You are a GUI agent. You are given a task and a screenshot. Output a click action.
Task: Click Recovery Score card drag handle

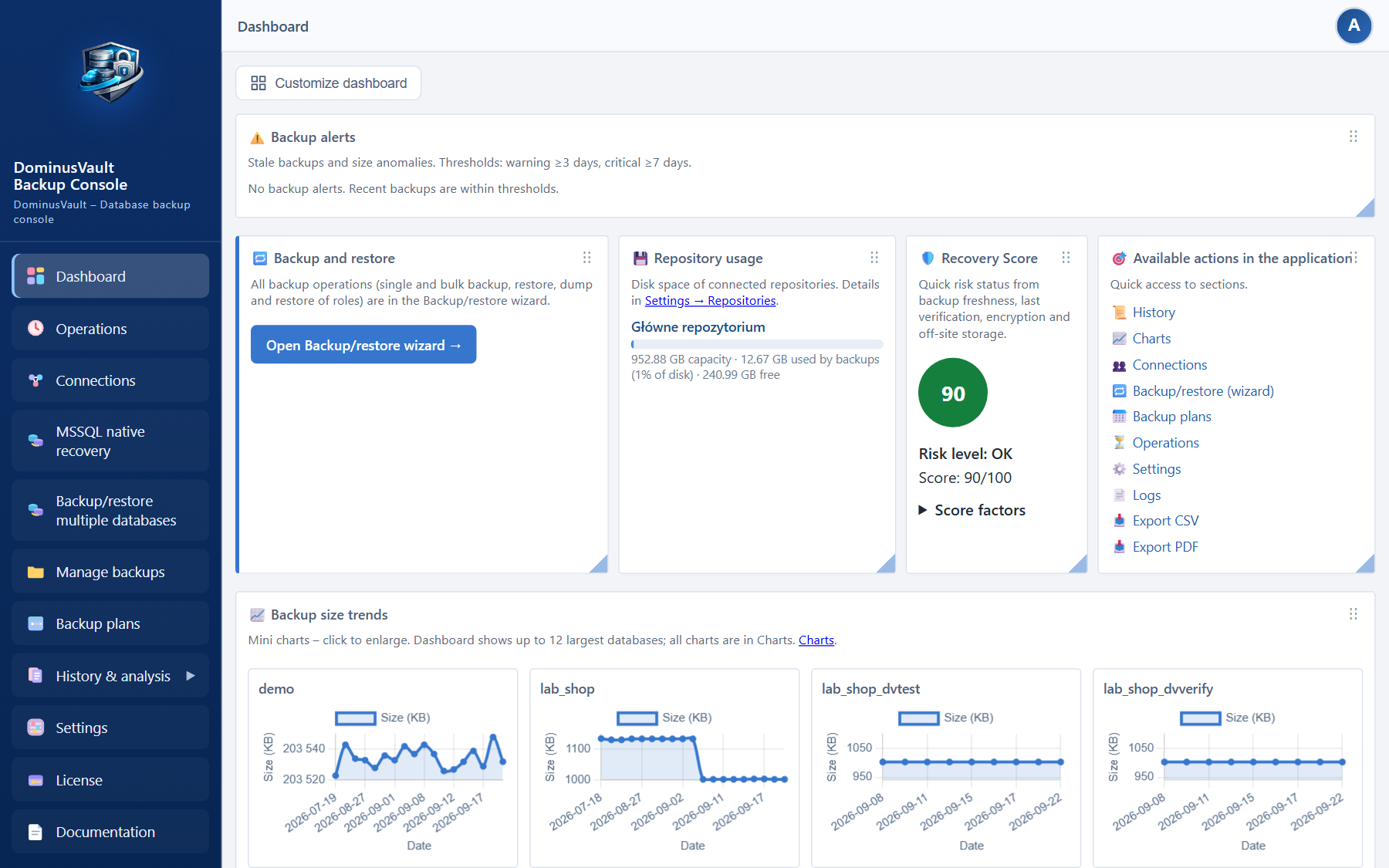point(1066,258)
